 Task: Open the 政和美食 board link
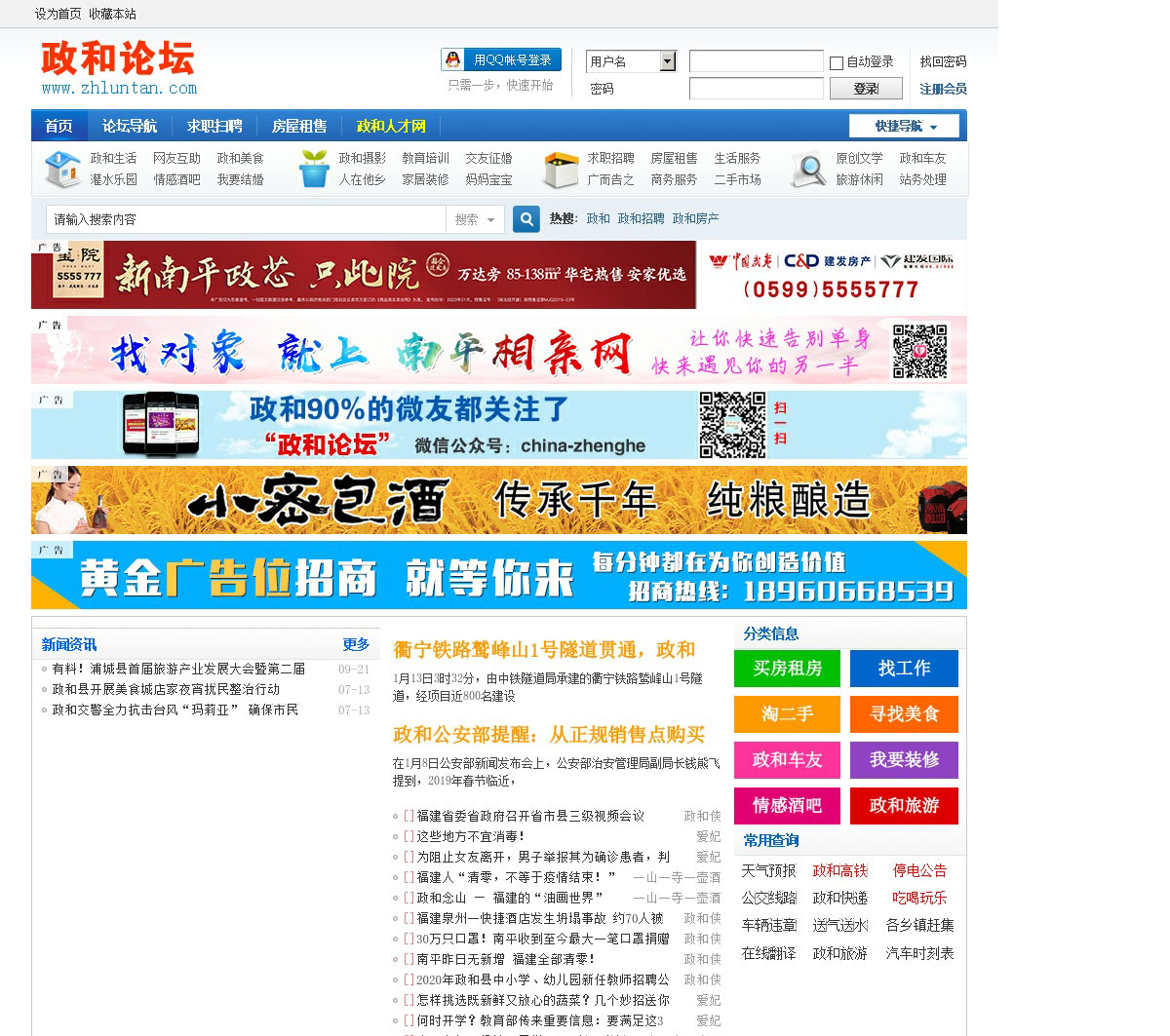[240, 158]
